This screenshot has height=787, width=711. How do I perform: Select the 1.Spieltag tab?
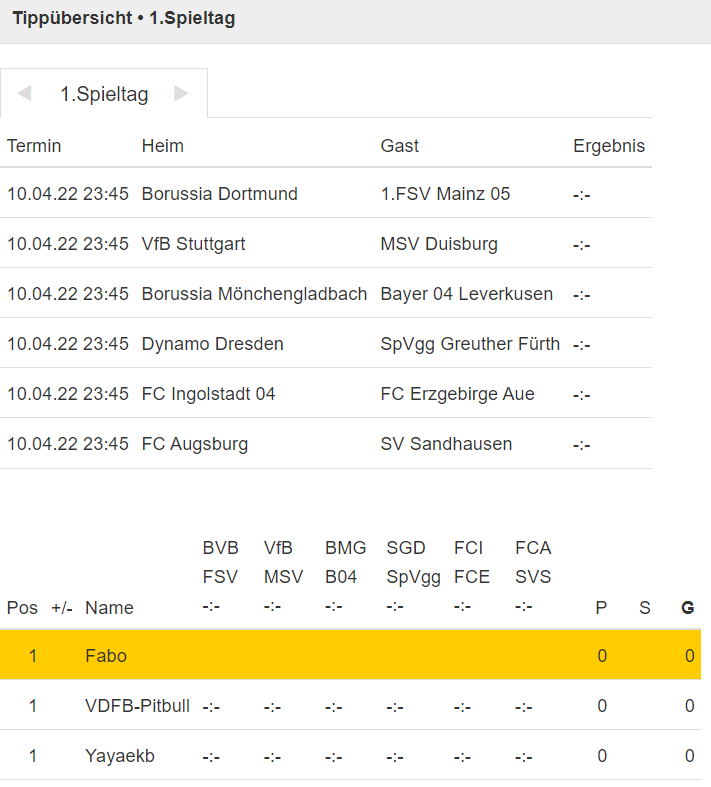(104, 94)
